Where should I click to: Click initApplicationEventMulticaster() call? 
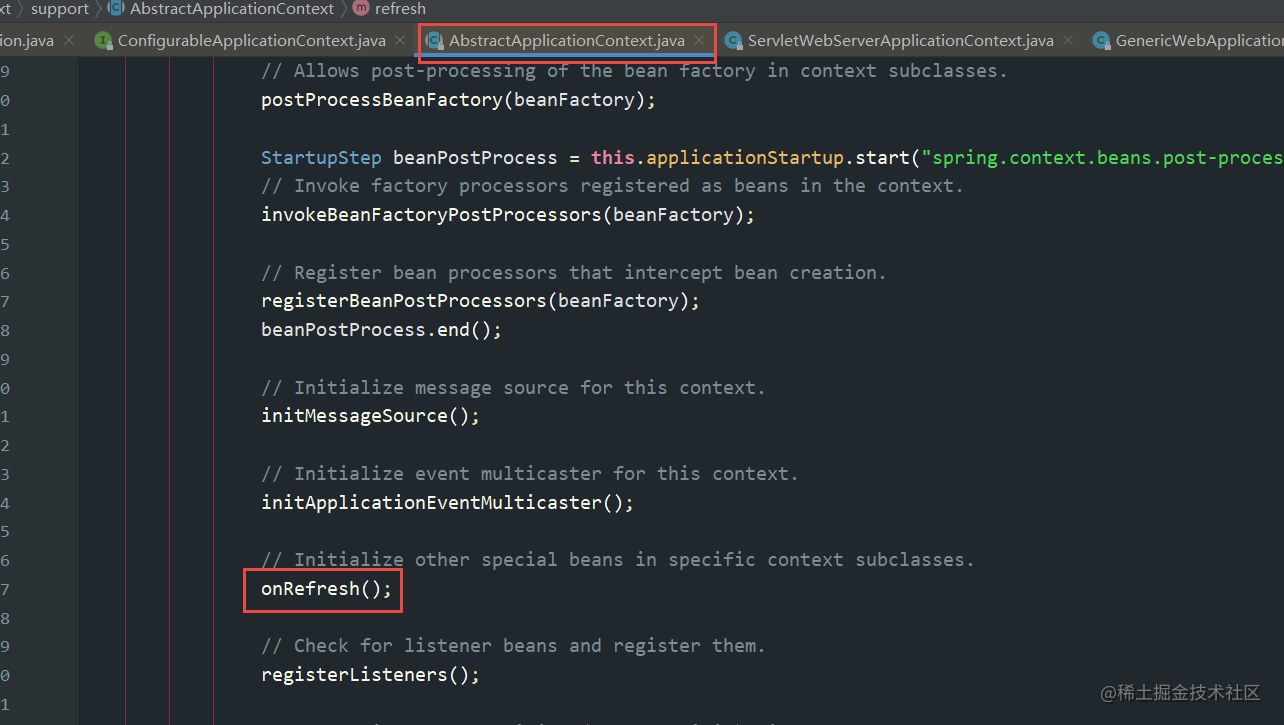(447, 502)
